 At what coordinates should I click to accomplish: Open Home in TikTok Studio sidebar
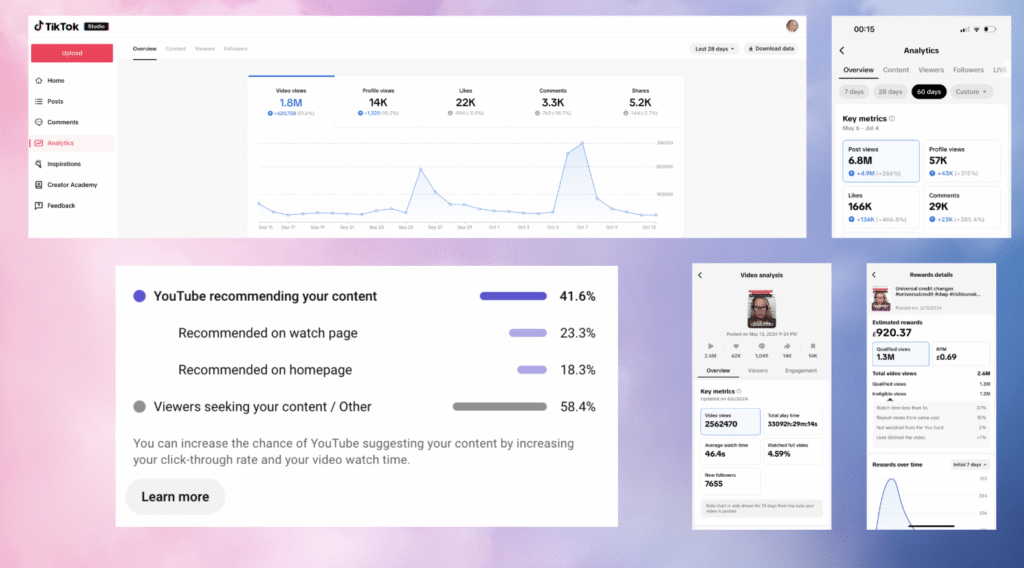click(x=56, y=80)
